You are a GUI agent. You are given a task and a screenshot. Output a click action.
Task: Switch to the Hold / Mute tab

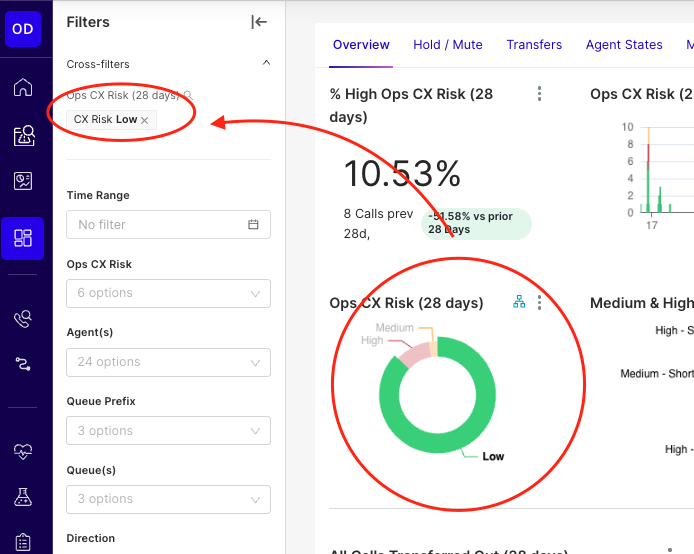pos(448,45)
